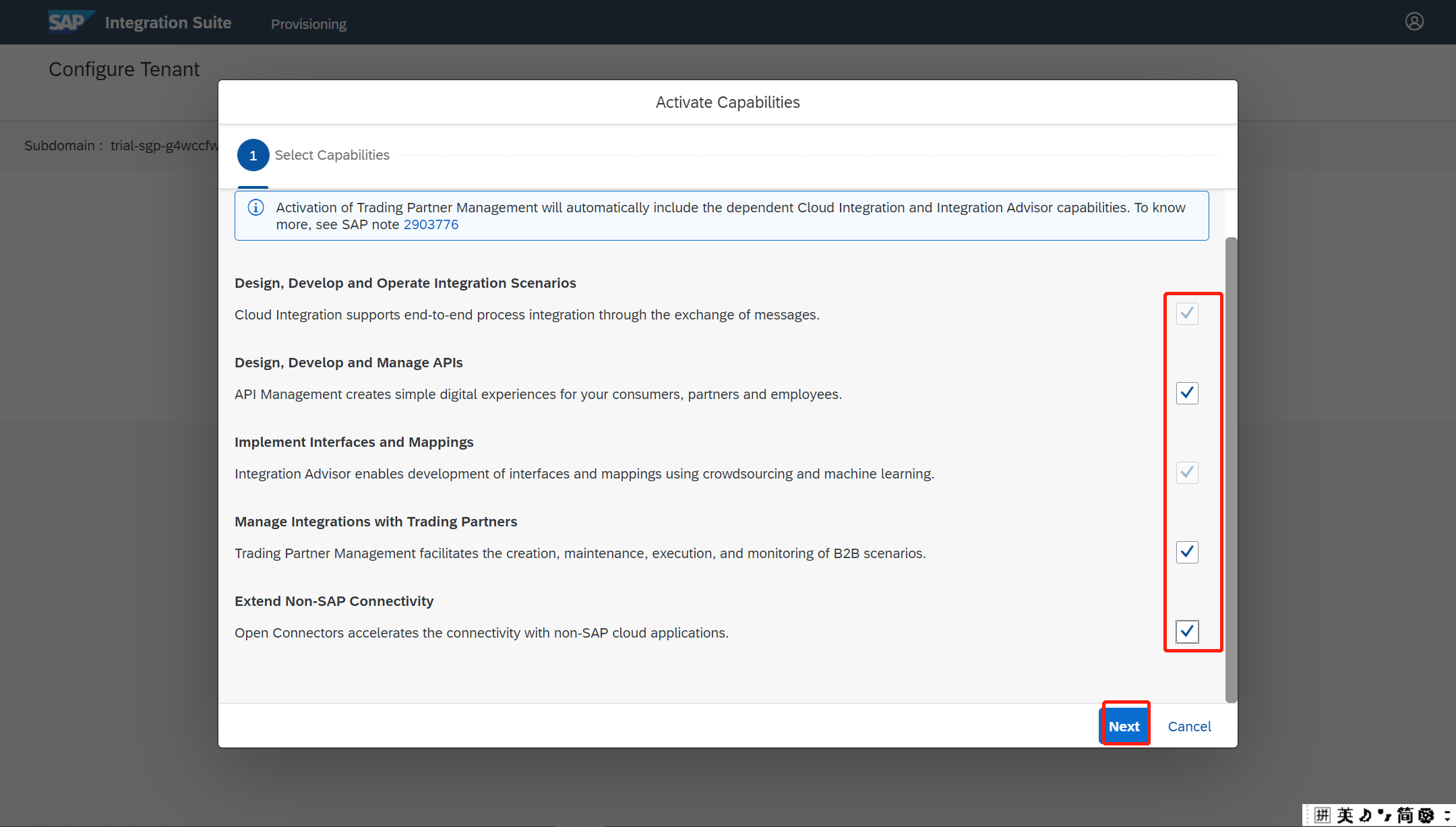Click the Next button
This screenshot has height=827, width=1456.
click(1124, 727)
